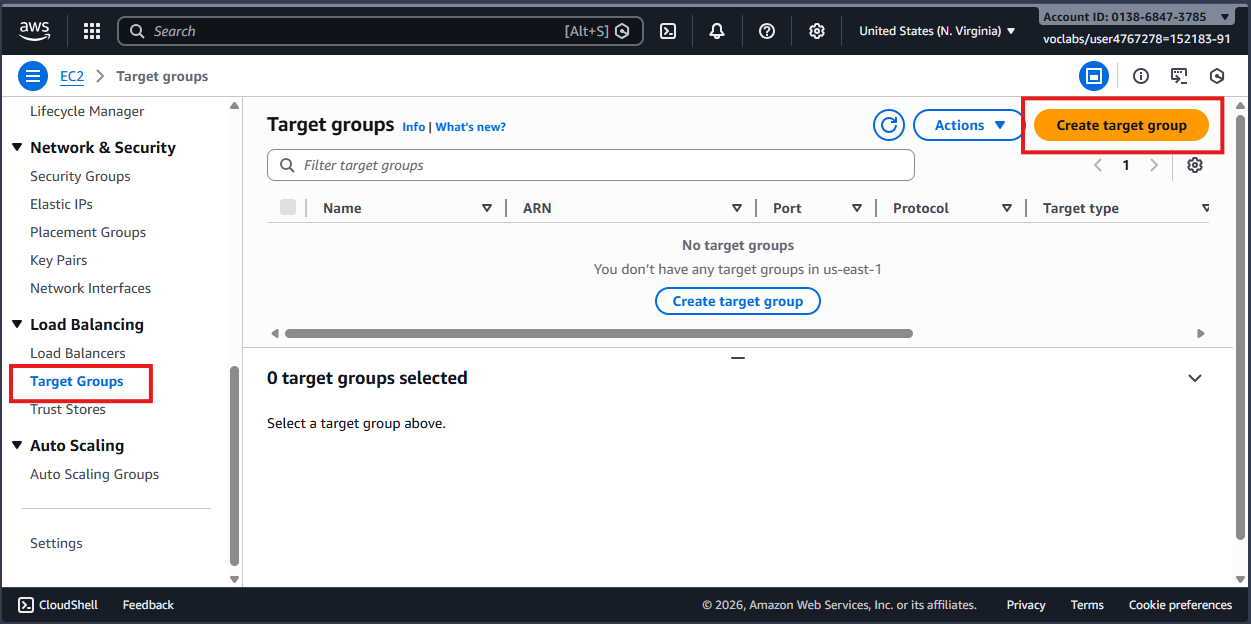
Task: Open the AWS services grid menu
Action: pos(92,31)
